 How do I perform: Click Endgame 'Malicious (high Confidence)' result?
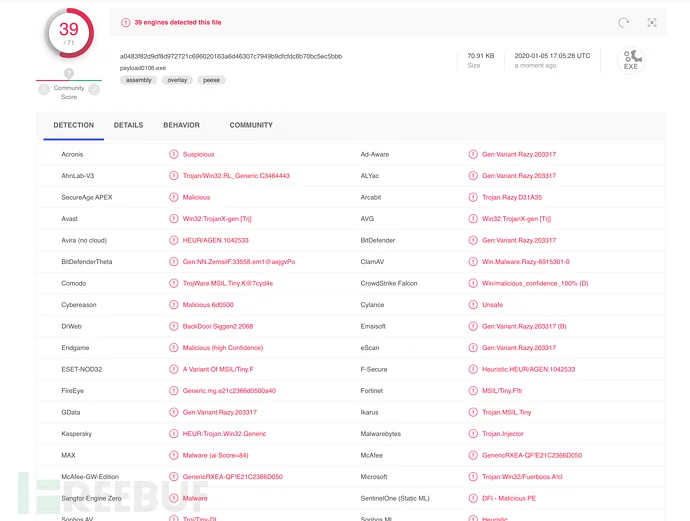223,348
